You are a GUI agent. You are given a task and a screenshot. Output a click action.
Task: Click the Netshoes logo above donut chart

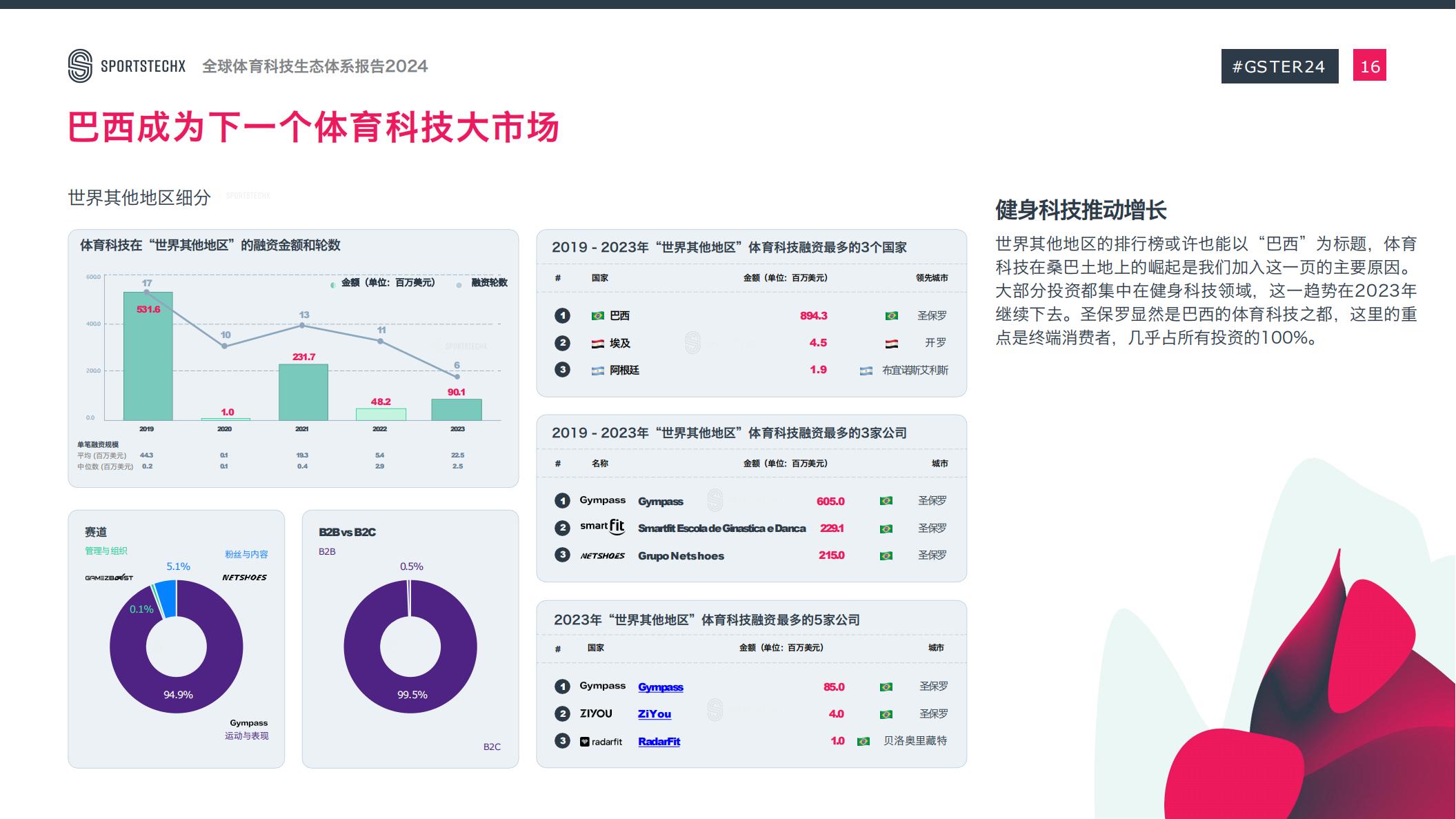244,578
